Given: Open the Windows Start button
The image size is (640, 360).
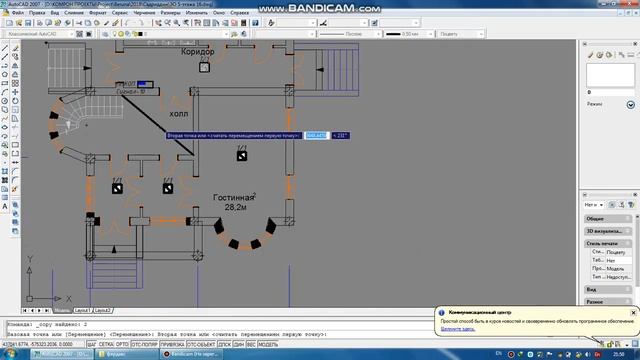Looking at the screenshot, I should (x=10, y=354).
